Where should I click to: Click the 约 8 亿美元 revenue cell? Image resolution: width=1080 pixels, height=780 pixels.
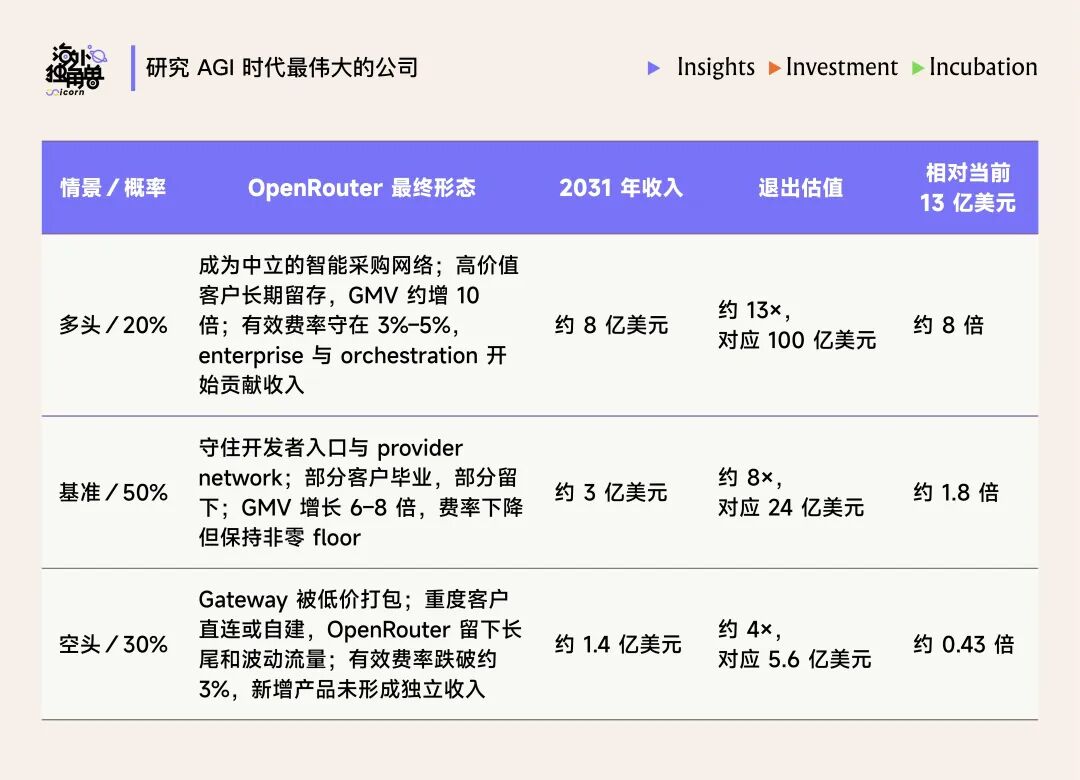pos(612,325)
